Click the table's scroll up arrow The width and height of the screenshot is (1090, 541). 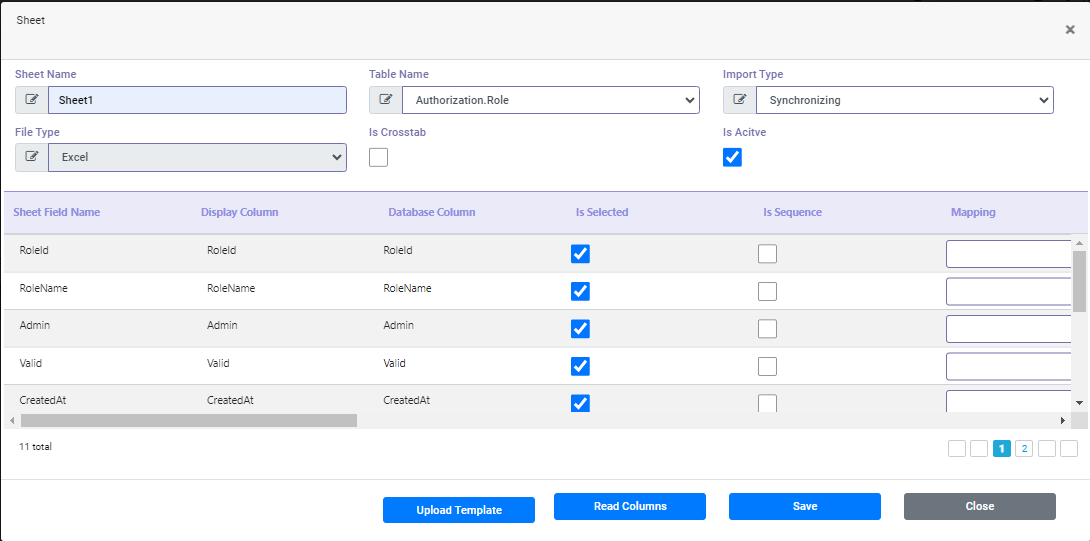tap(1079, 243)
